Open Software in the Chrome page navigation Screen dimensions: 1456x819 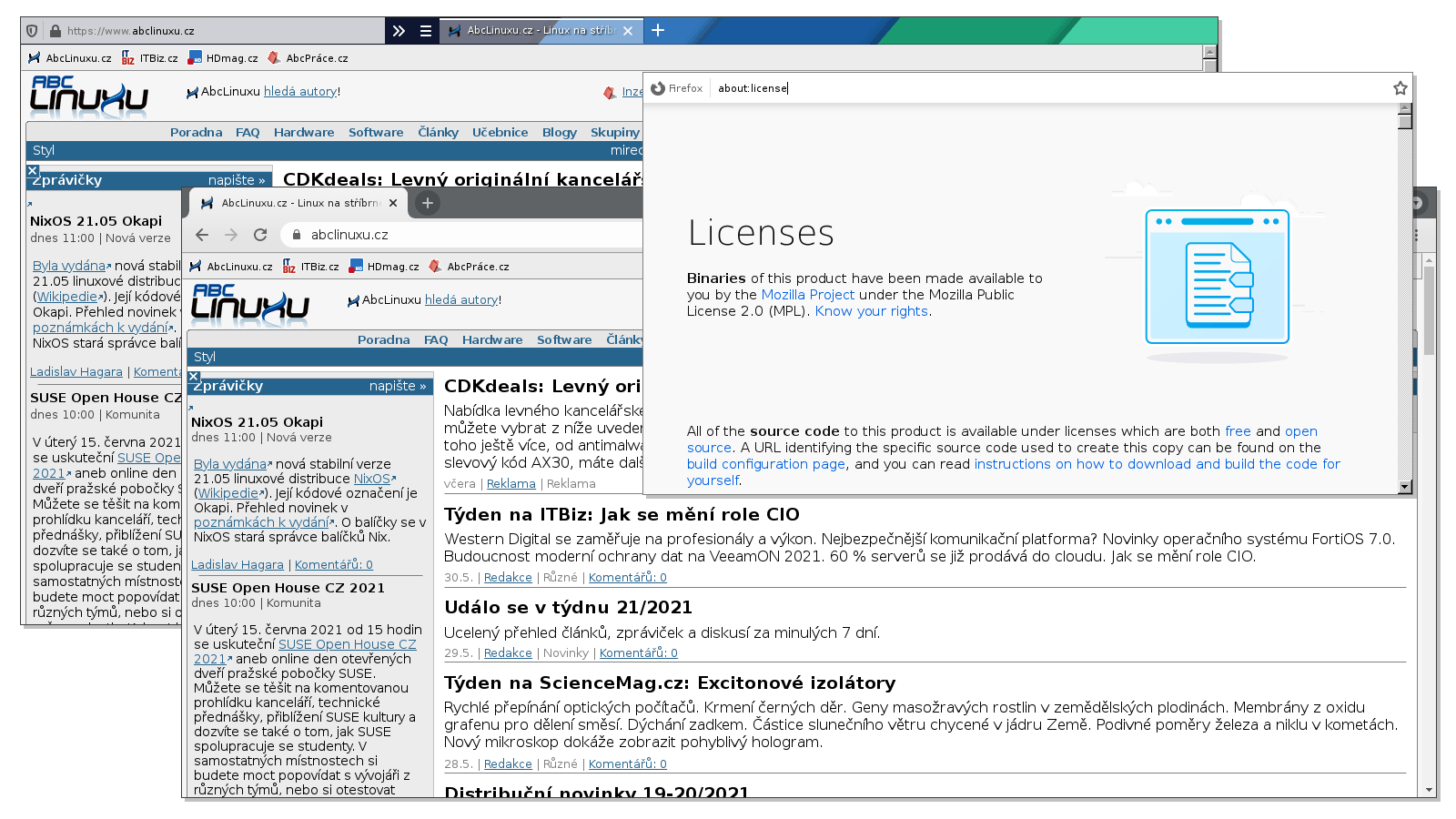pos(564,340)
